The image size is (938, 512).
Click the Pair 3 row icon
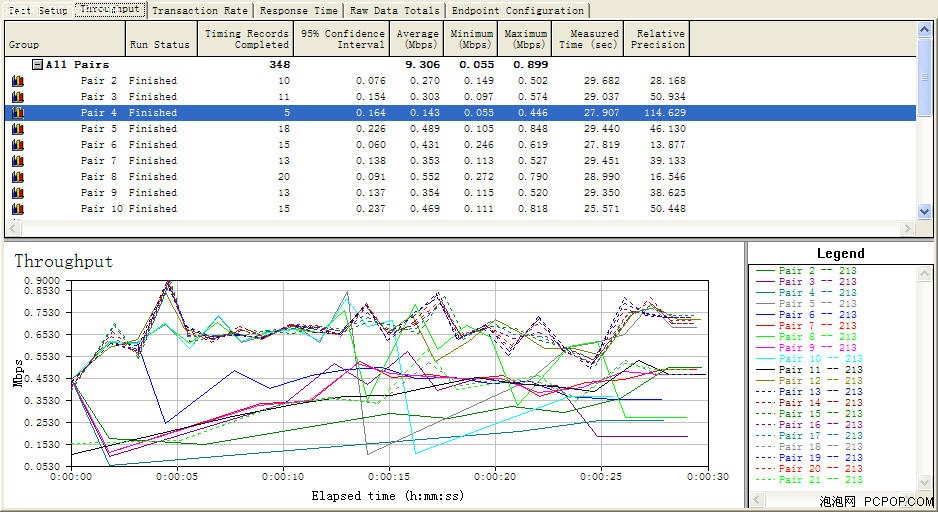18,97
